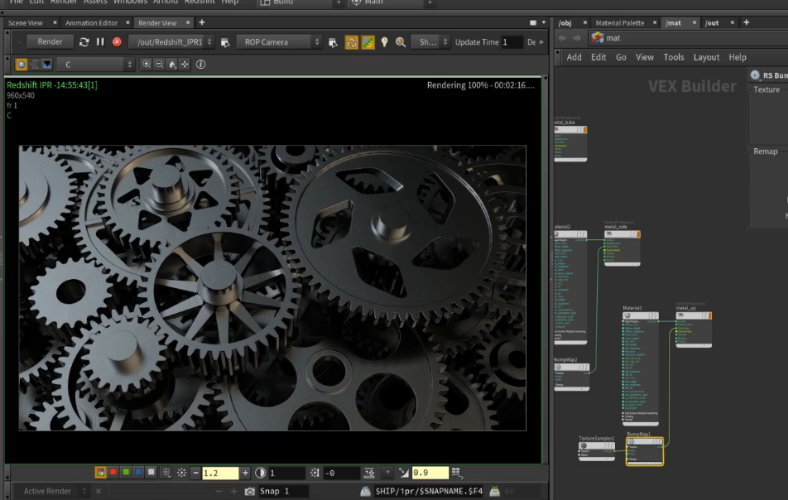Click the Render button
Screen dimensions: 788x500
pyautogui.click(x=49, y=42)
